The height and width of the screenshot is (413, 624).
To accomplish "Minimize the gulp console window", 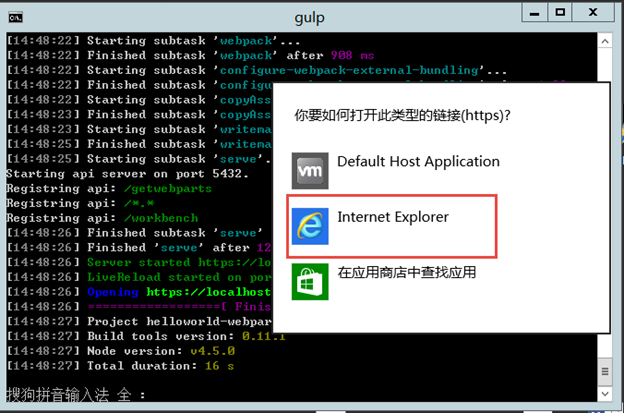I will 534,13.
